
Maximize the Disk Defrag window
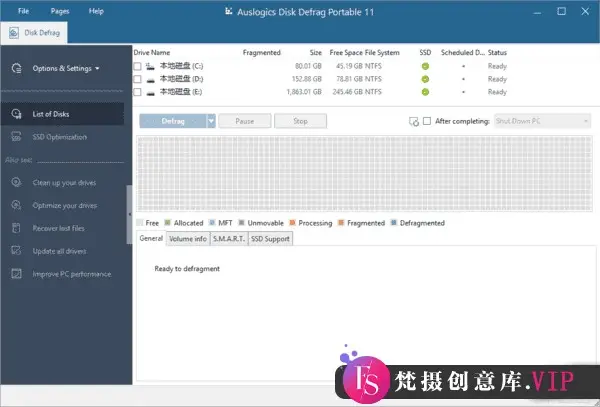click(x=561, y=11)
